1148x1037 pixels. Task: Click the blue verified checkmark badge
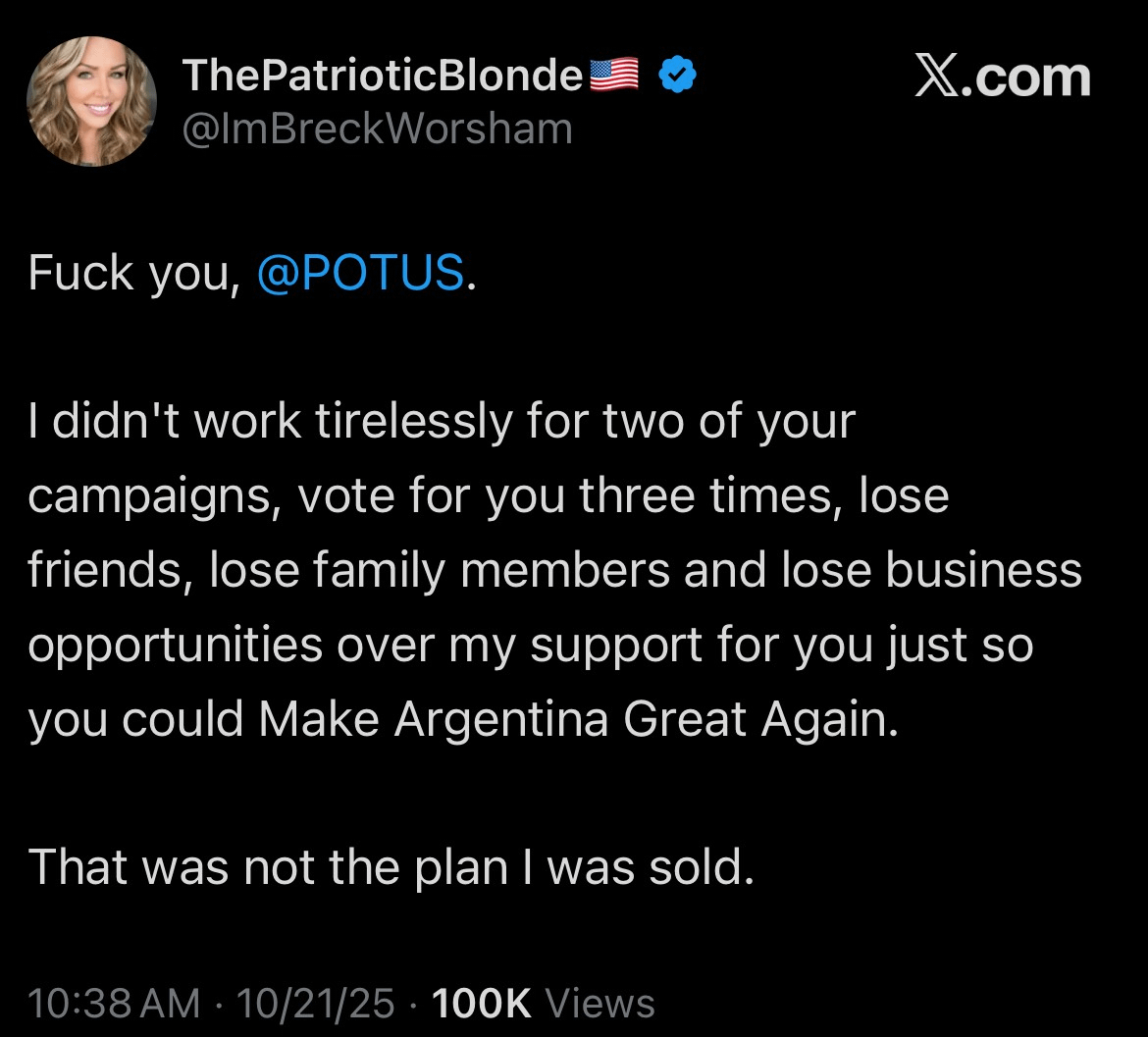point(677,76)
